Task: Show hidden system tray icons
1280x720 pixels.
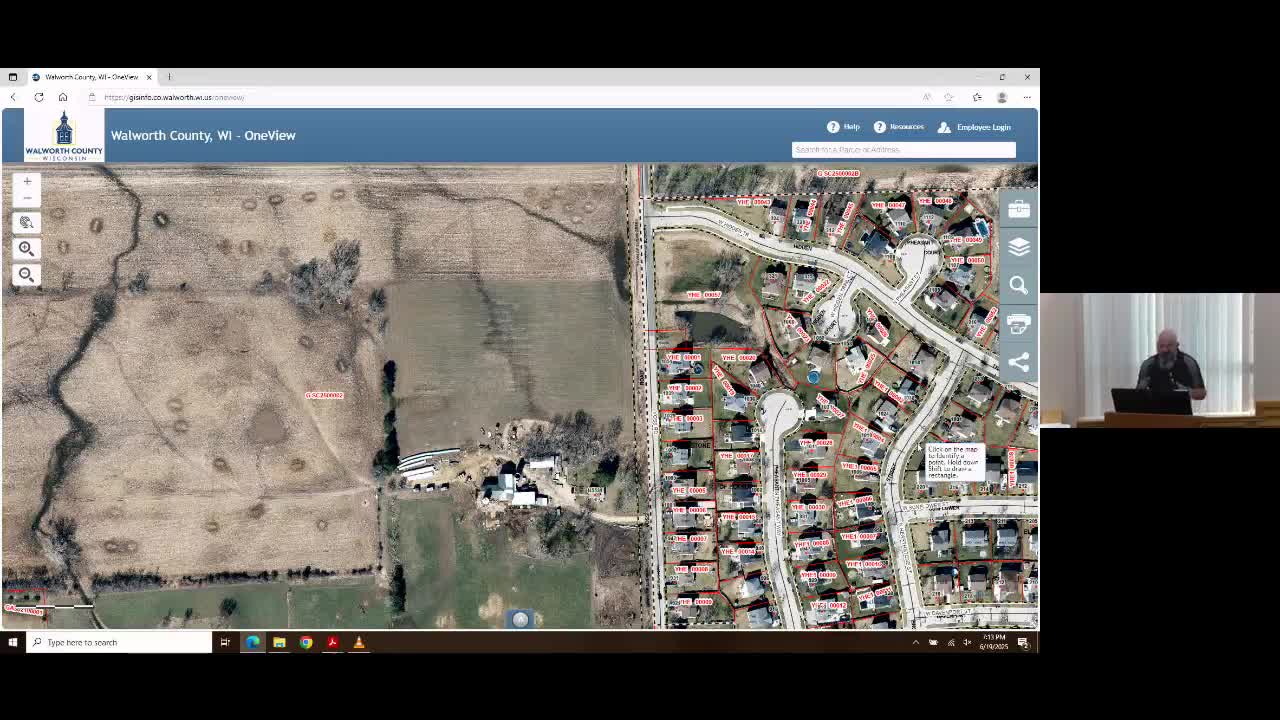Action: click(x=915, y=642)
